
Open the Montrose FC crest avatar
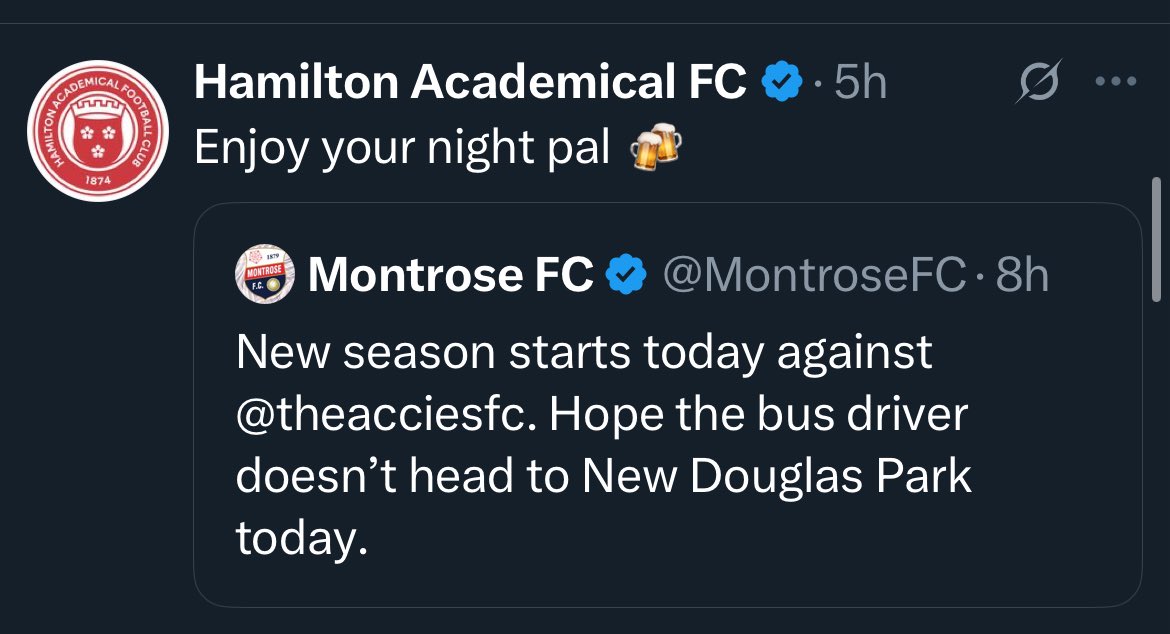pyautogui.click(x=265, y=274)
